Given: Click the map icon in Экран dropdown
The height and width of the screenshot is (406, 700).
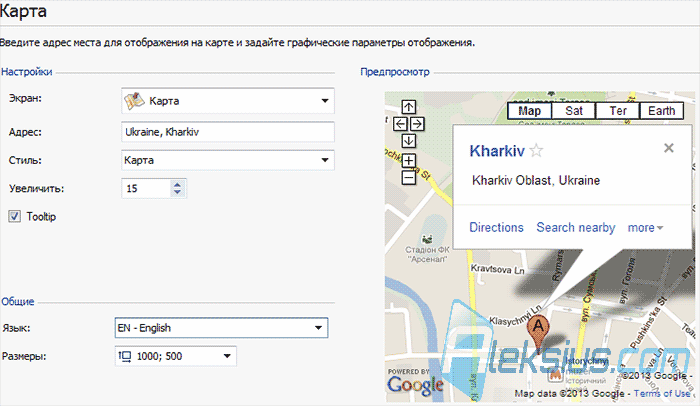Looking at the screenshot, I should click(134, 101).
